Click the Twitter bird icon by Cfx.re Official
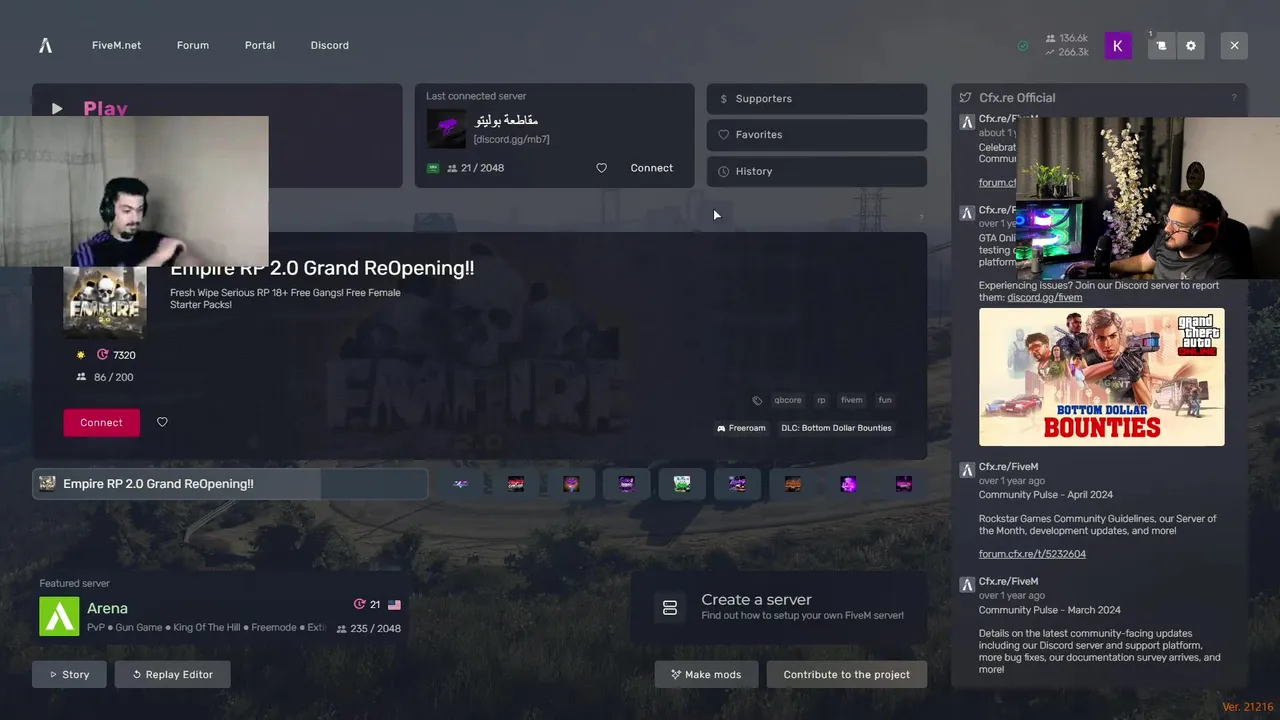The width and height of the screenshot is (1280, 720). click(x=965, y=98)
